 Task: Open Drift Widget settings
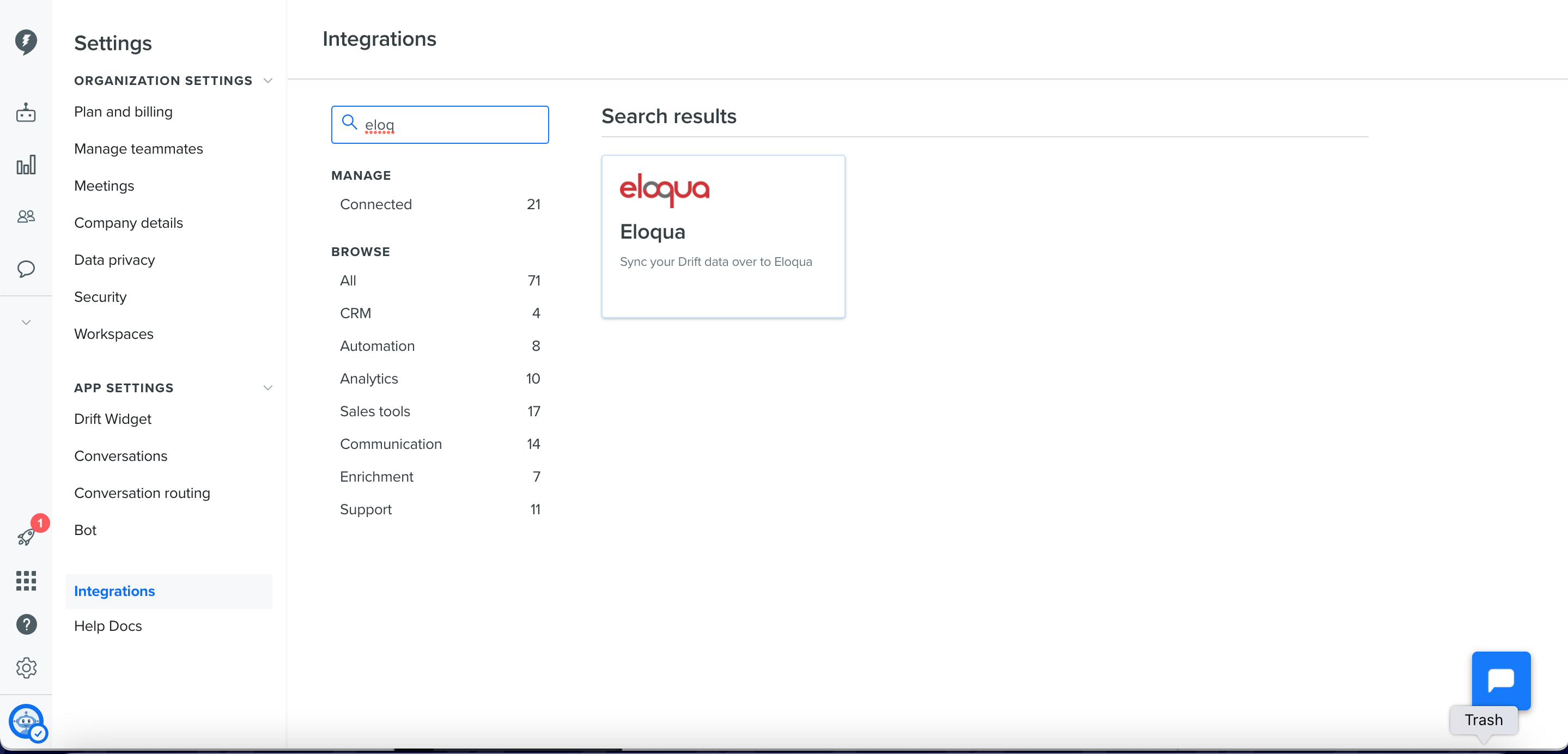point(113,419)
